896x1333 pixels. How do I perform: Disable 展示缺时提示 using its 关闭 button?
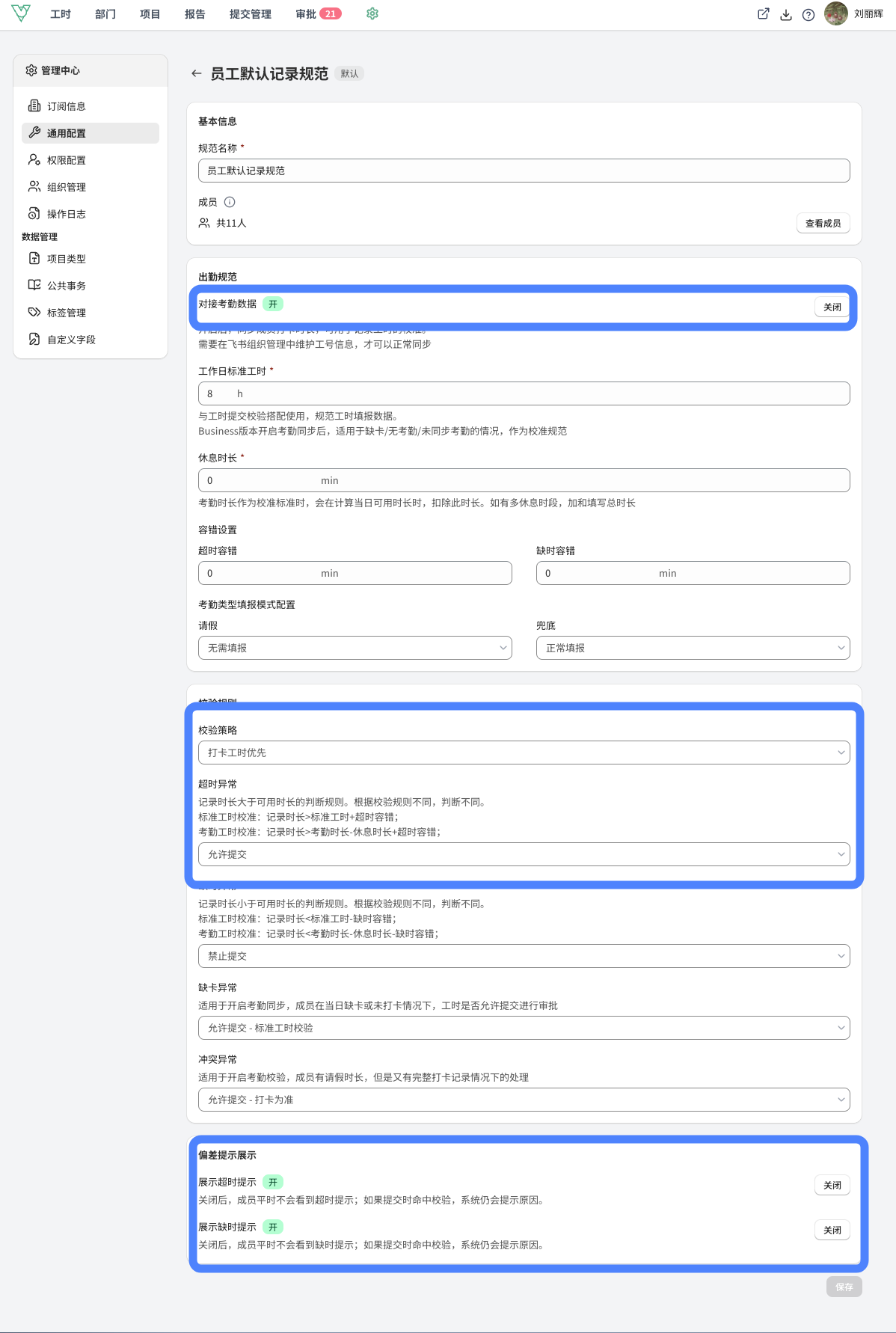tap(832, 1230)
